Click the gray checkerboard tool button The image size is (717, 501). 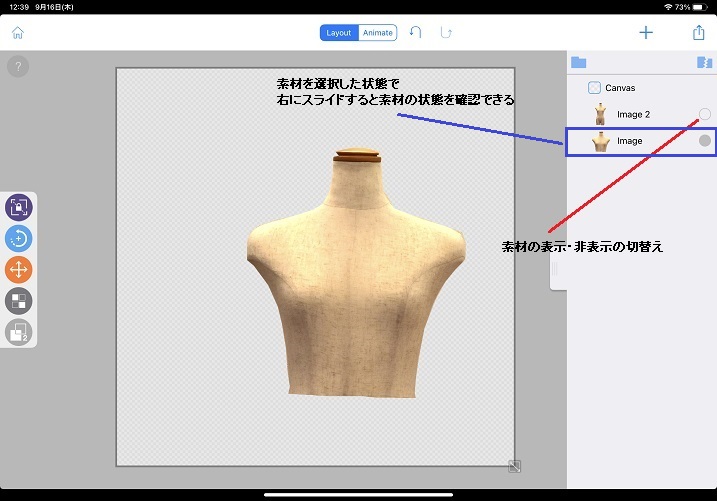[19, 300]
